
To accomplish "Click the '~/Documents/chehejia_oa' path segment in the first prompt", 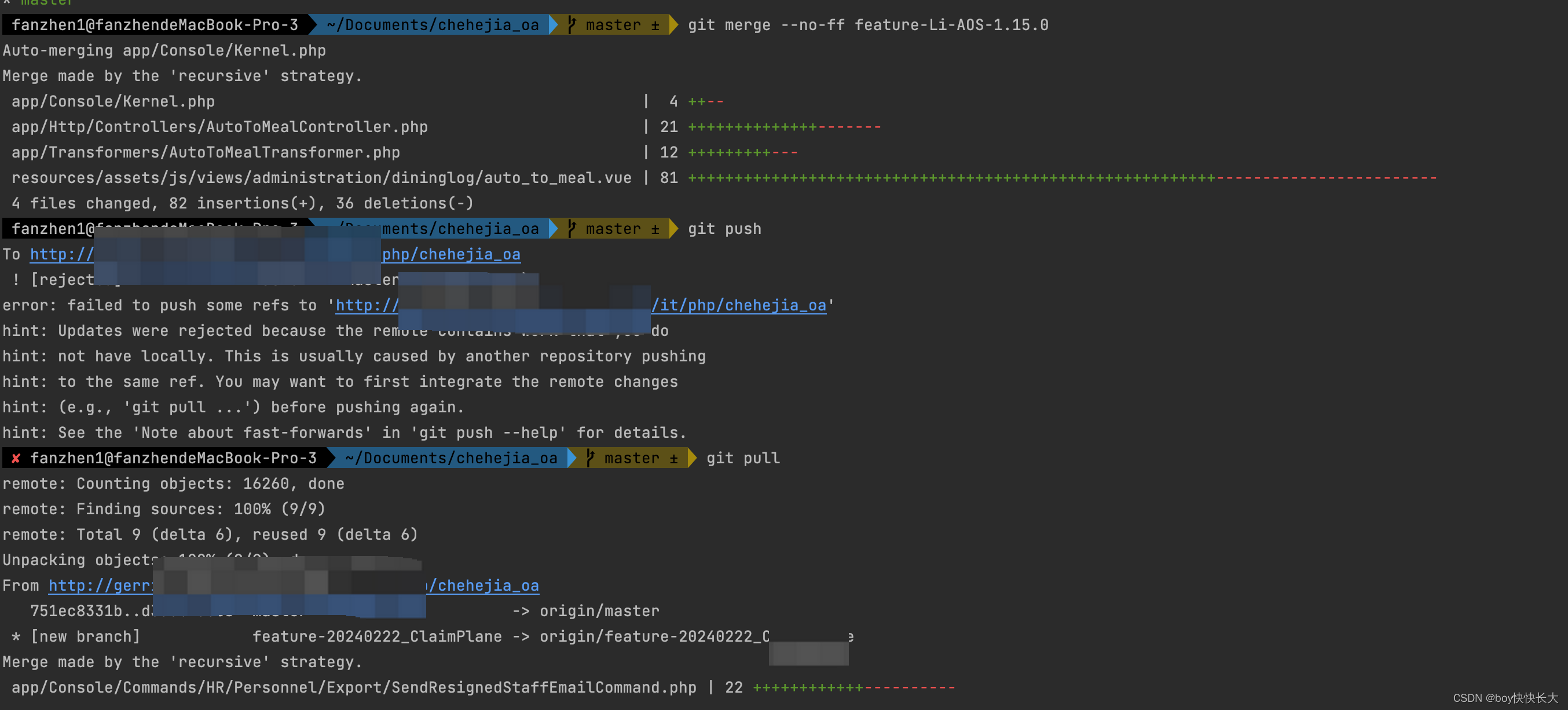I will point(432,25).
